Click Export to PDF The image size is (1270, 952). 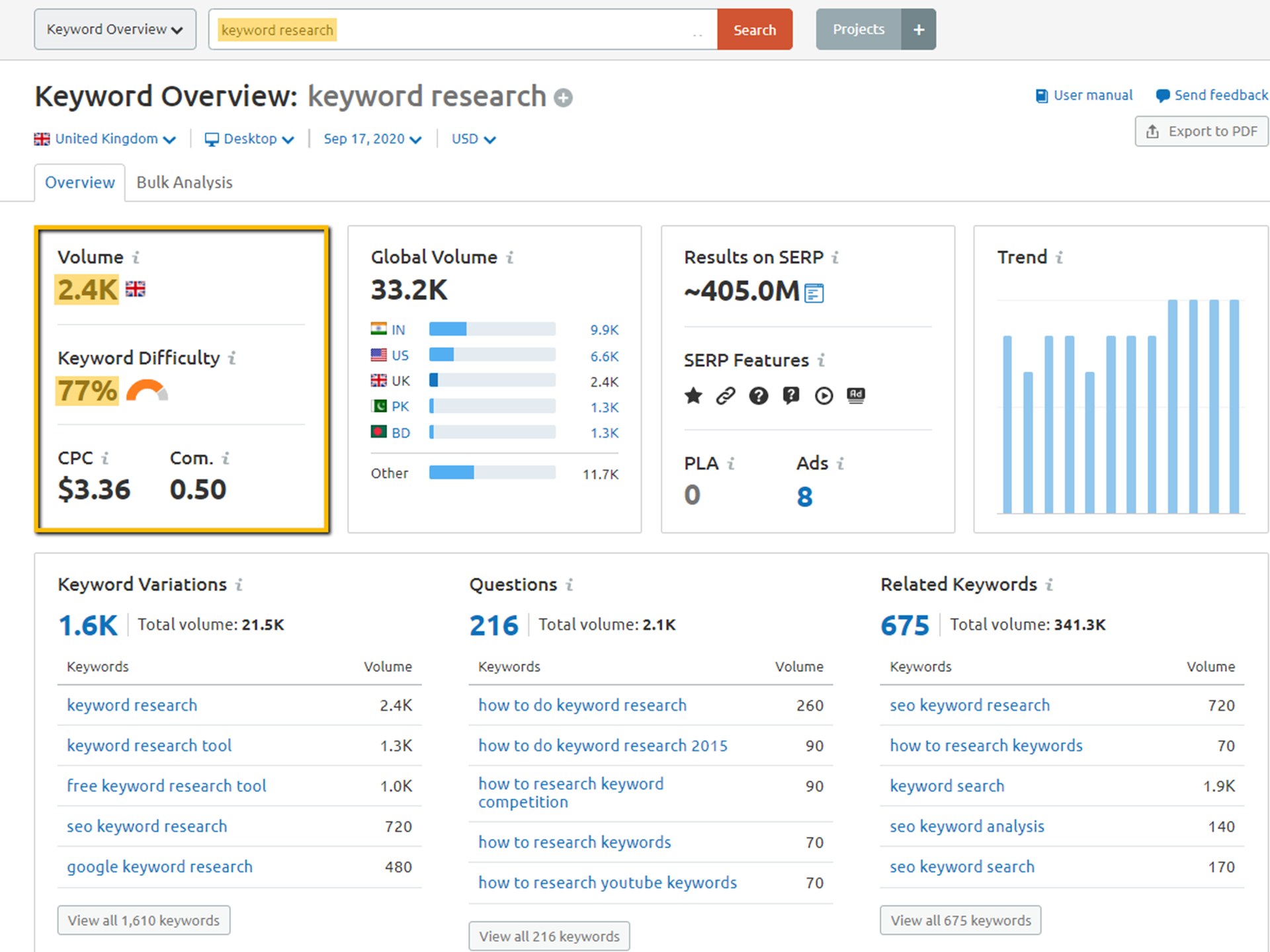point(1201,131)
